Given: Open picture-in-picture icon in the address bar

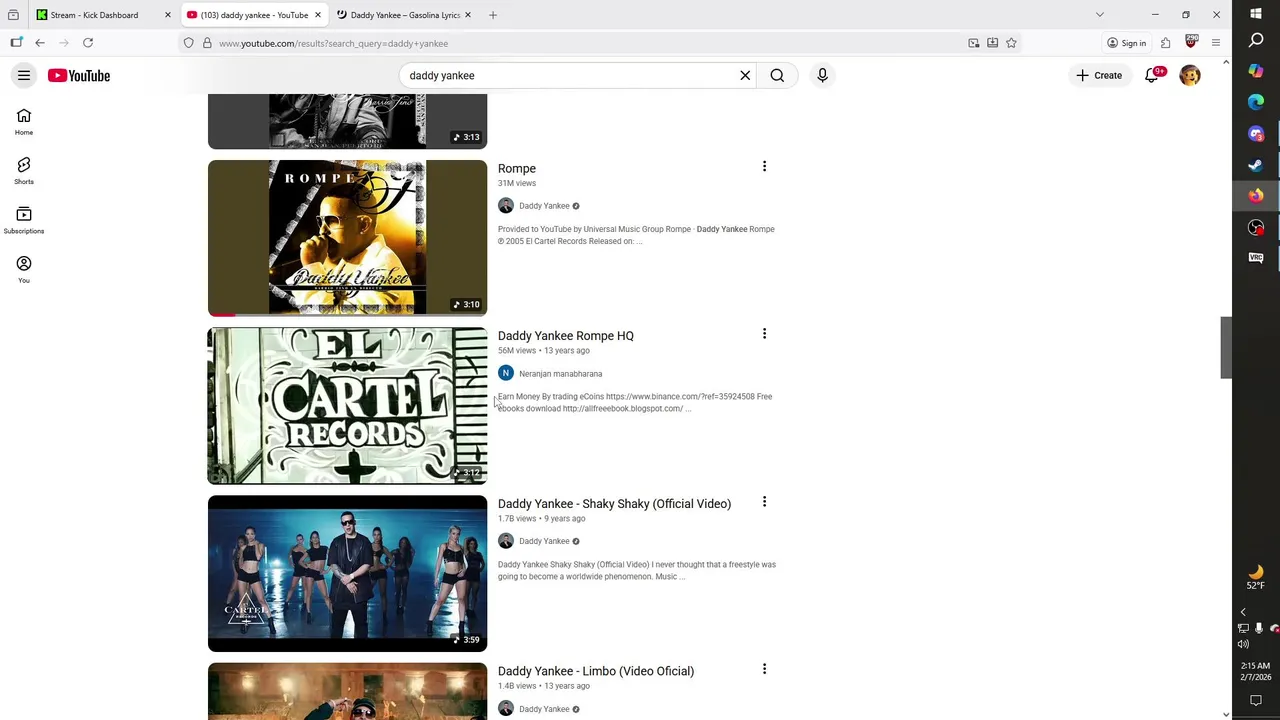Looking at the screenshot, I should point(974,43).
